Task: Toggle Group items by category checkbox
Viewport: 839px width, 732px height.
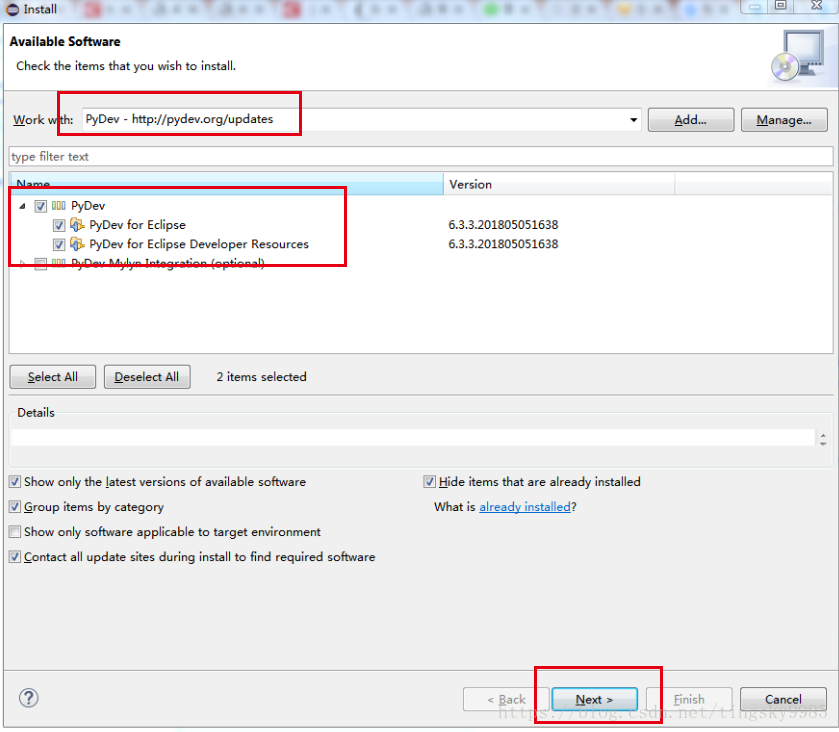Action: 15,507
